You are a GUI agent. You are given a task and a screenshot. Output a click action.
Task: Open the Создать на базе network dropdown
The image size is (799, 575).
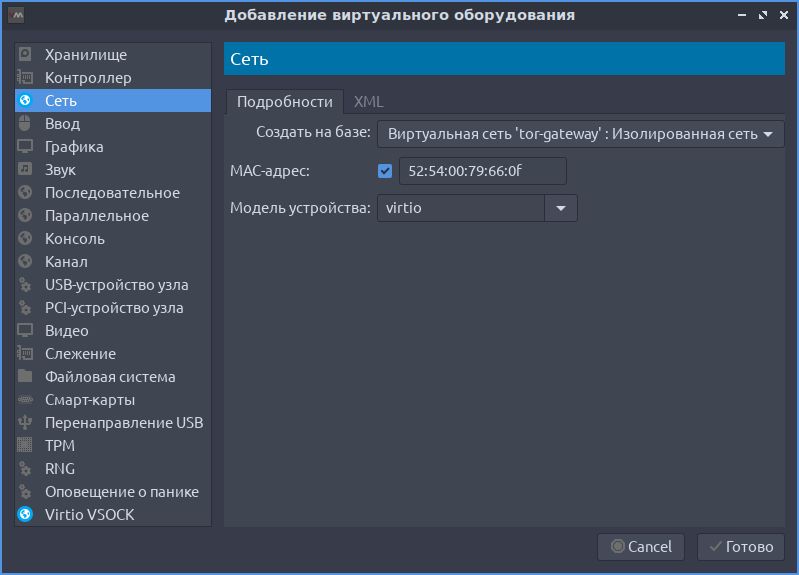click(x=580, y=134)
